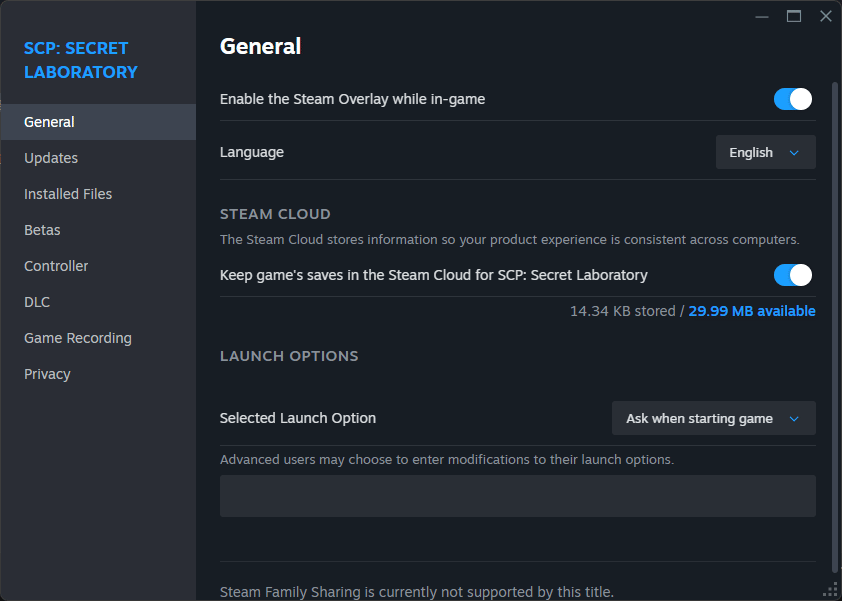View the DLC section
Image resolution: width=842 pixels, height=601 pixels.
98,302
